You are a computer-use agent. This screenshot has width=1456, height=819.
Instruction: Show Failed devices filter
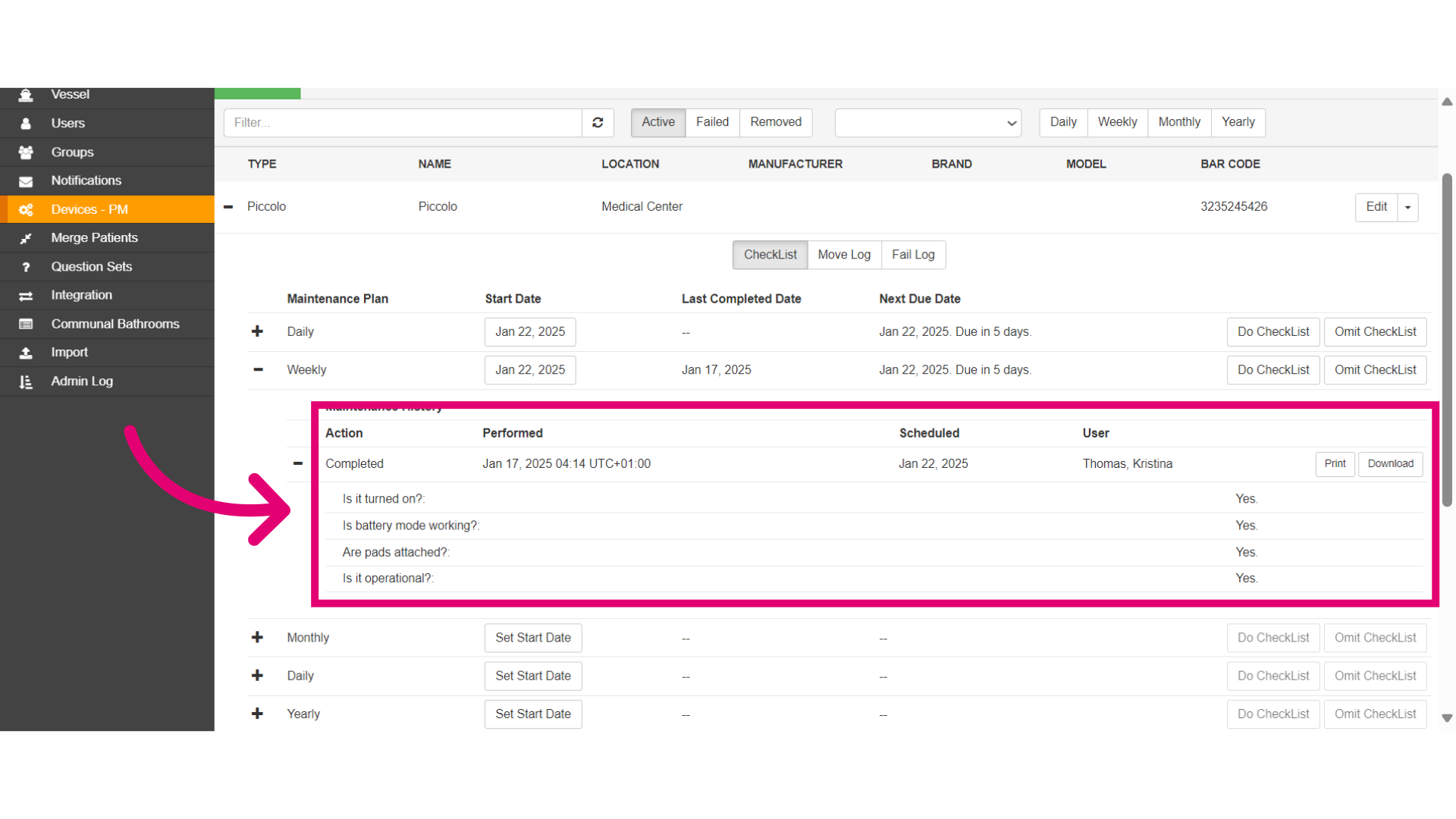pyautogui.click(x=712, y=122)
